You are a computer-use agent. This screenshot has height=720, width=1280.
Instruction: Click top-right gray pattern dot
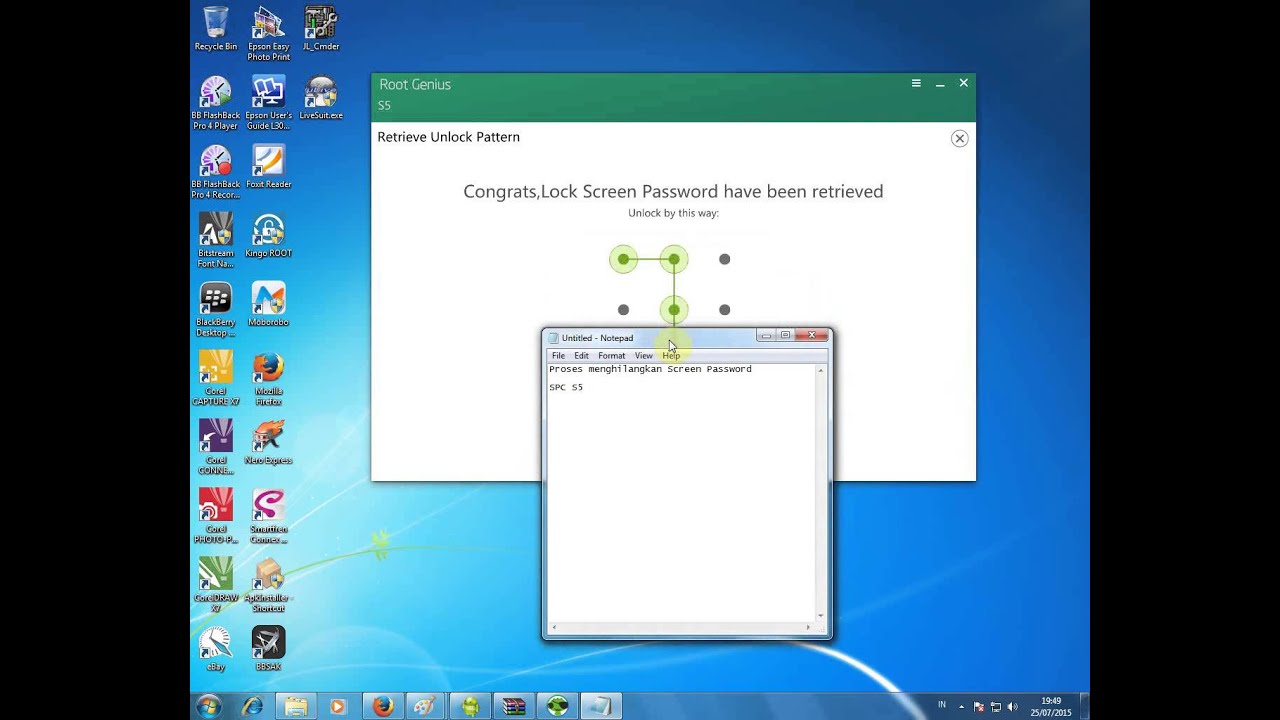(724, 259)
